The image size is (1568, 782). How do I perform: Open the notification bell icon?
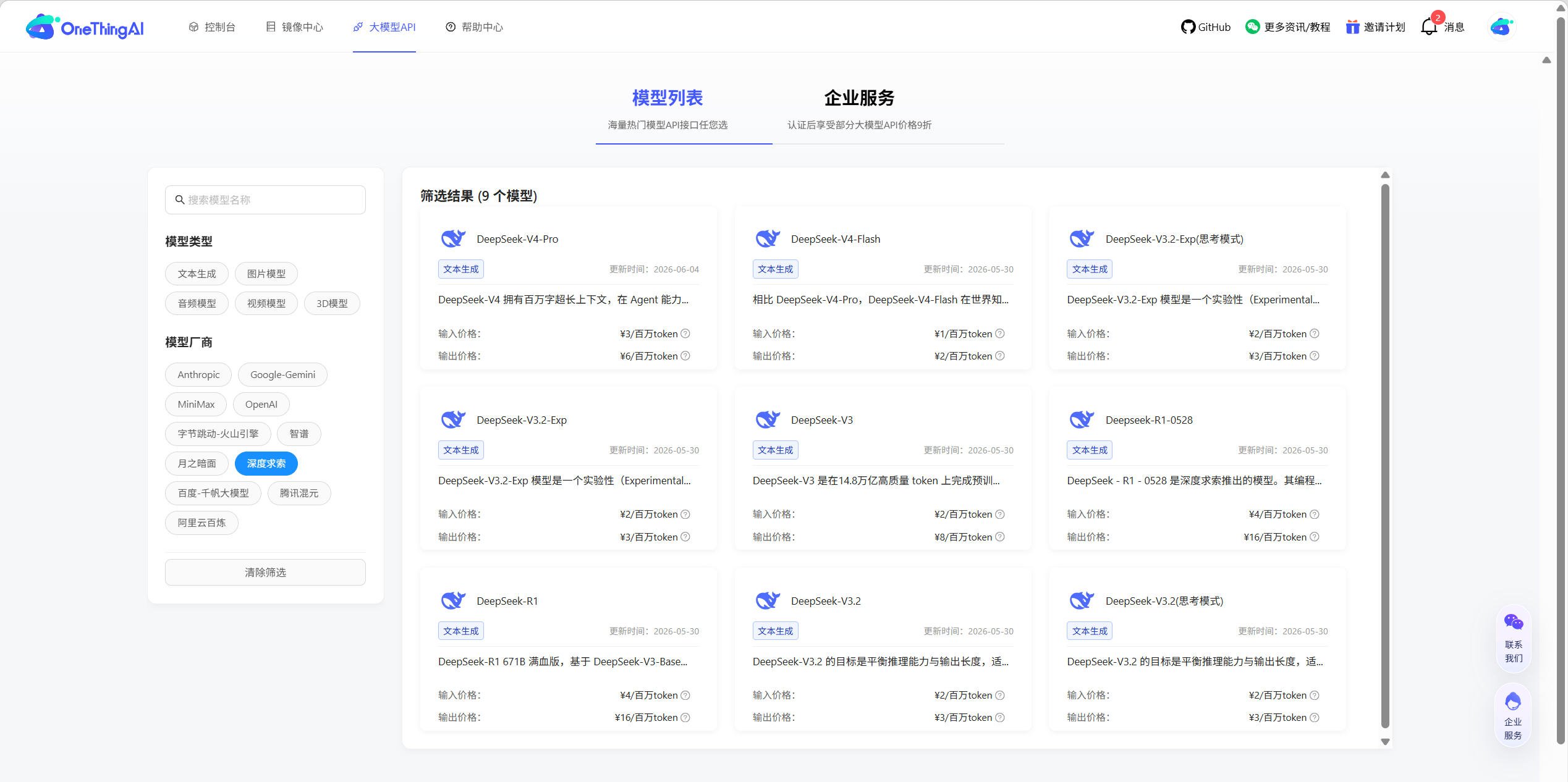pos(1429,27)
